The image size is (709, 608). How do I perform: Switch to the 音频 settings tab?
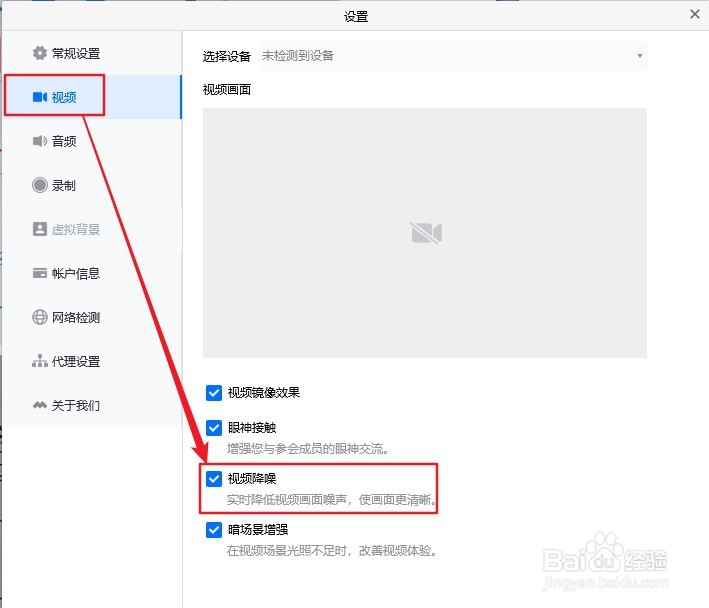(92, 141)
